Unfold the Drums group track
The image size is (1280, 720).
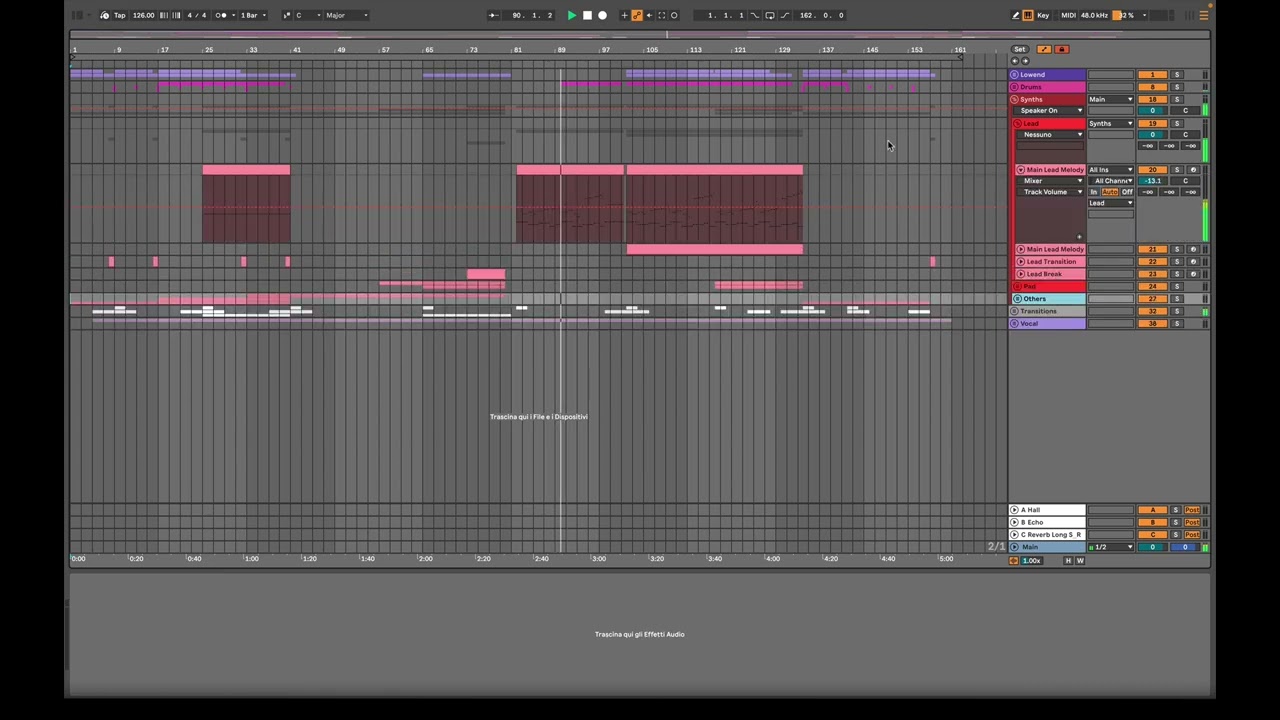tap(1014, 87)
